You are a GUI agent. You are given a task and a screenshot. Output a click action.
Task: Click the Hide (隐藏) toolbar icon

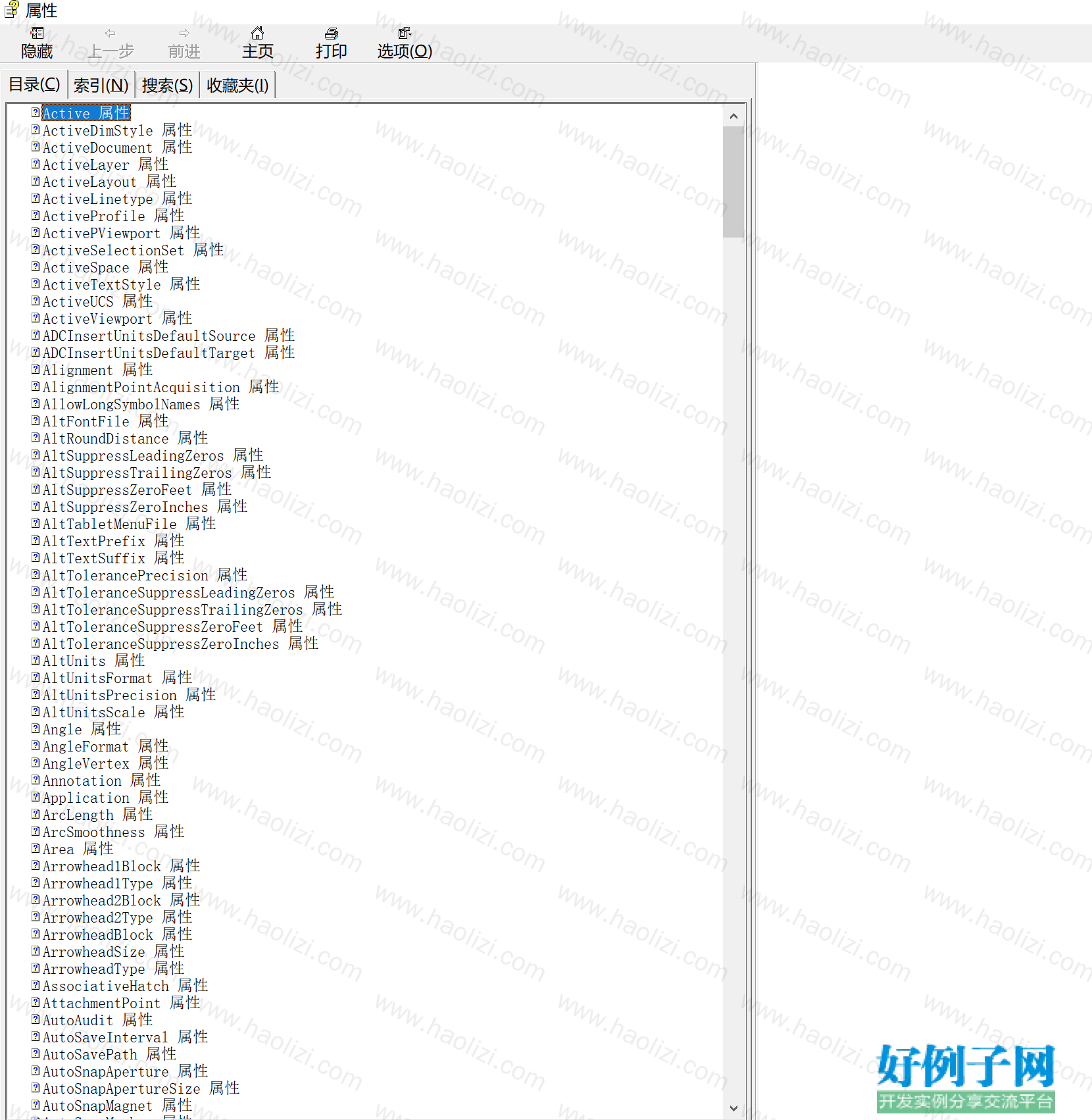tap(37, 34)
